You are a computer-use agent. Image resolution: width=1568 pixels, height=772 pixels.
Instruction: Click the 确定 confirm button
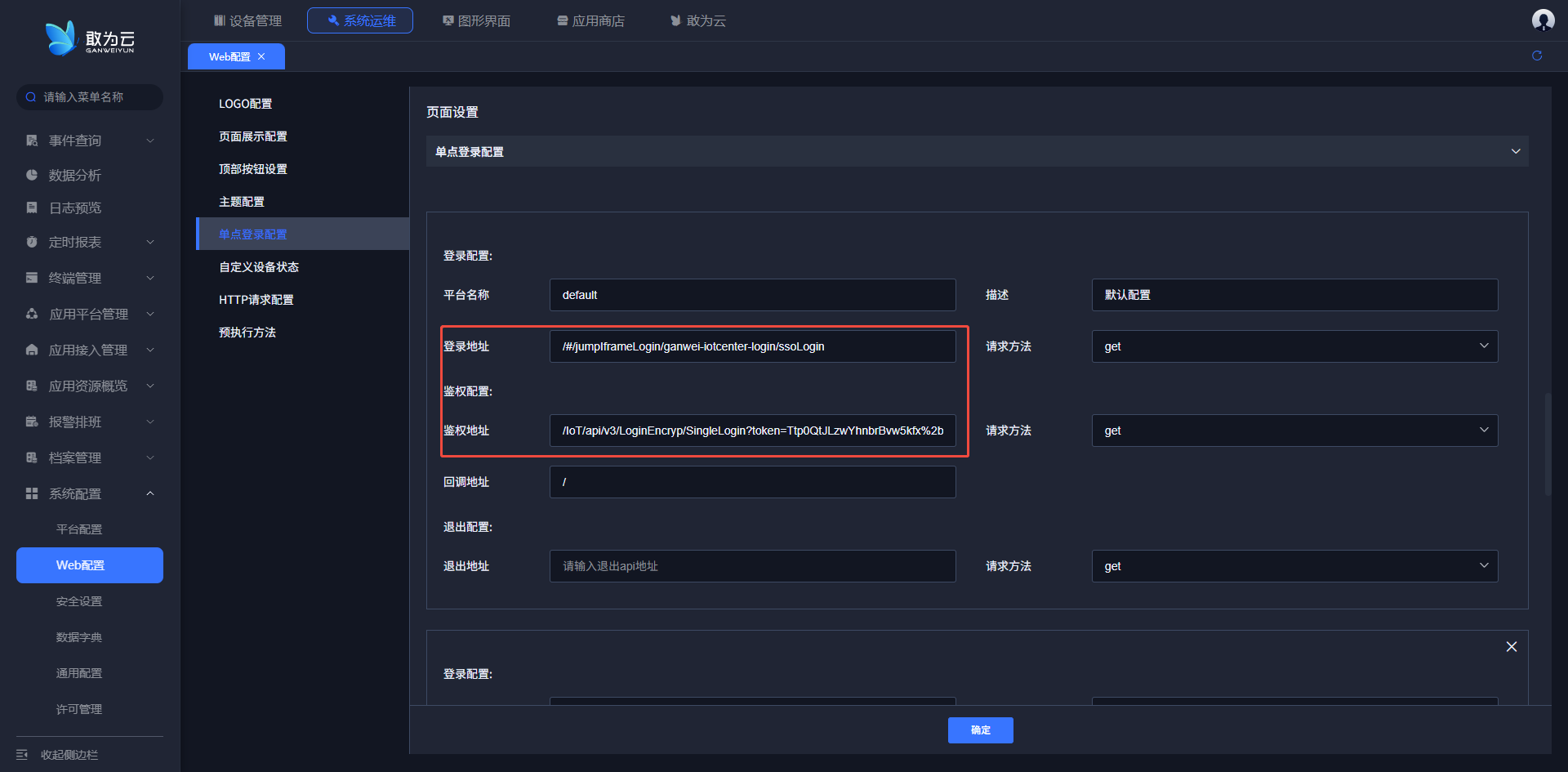980,730
